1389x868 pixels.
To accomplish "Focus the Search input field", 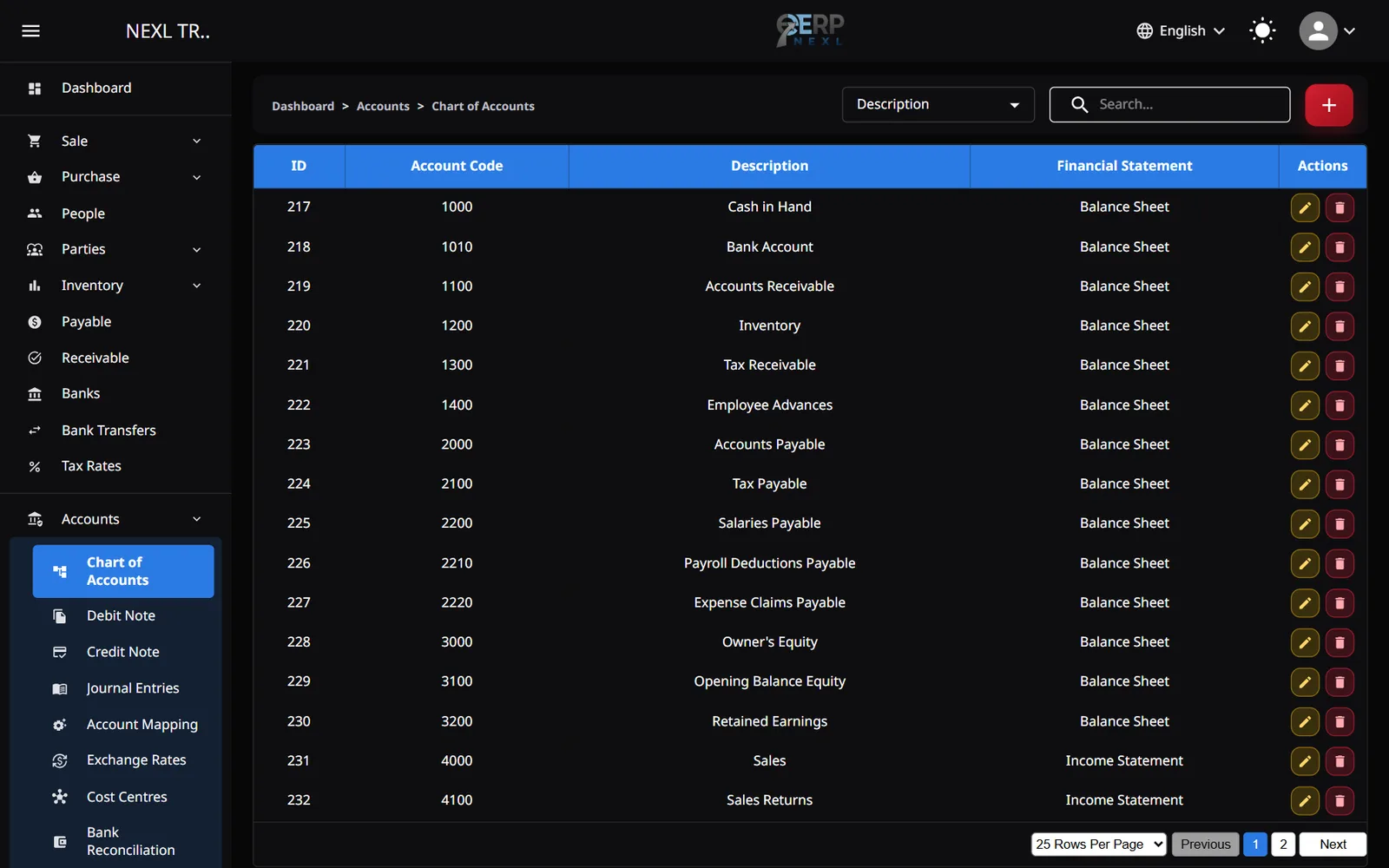I will 1169,104.
